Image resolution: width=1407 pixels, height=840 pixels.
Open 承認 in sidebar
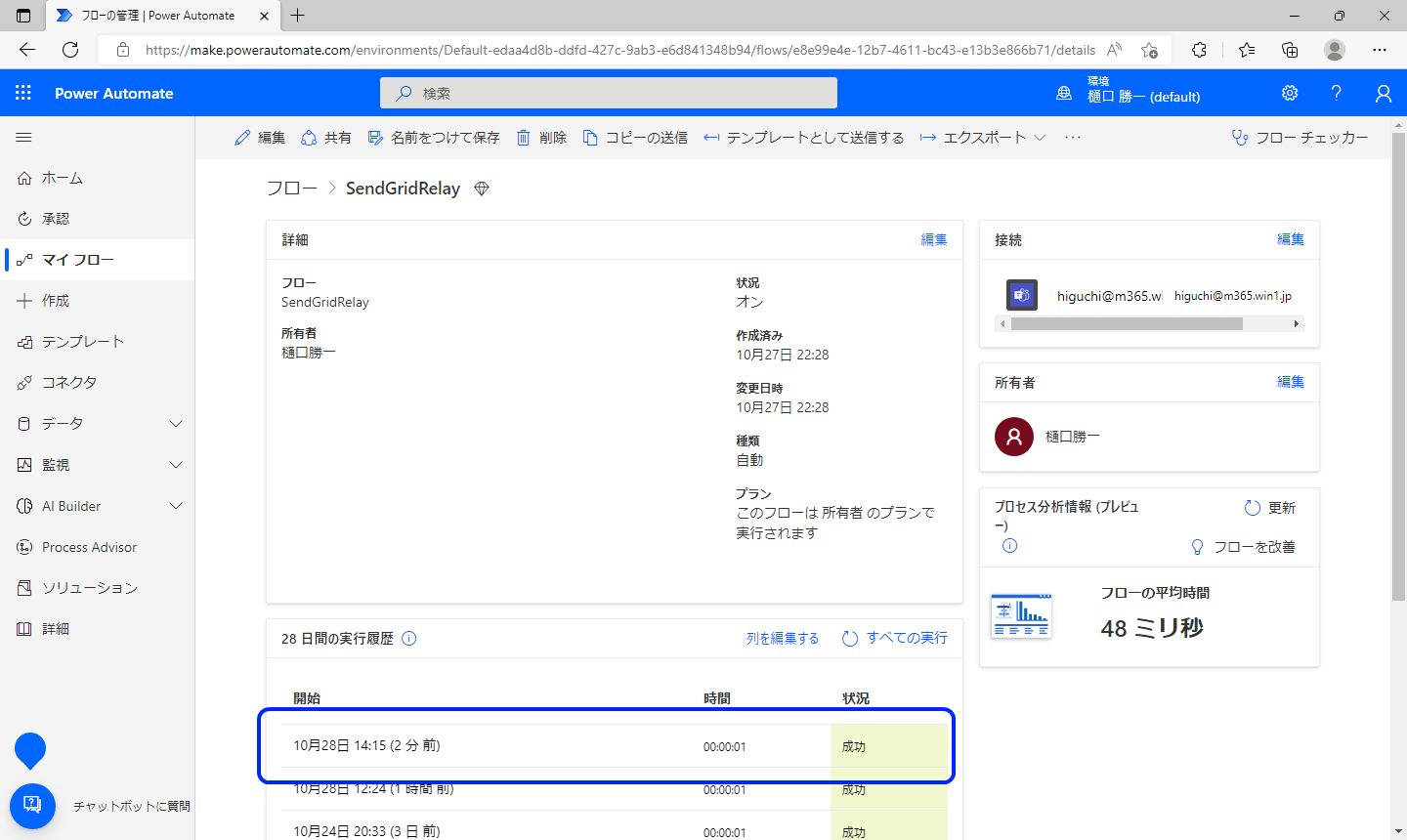coord(98,219)
